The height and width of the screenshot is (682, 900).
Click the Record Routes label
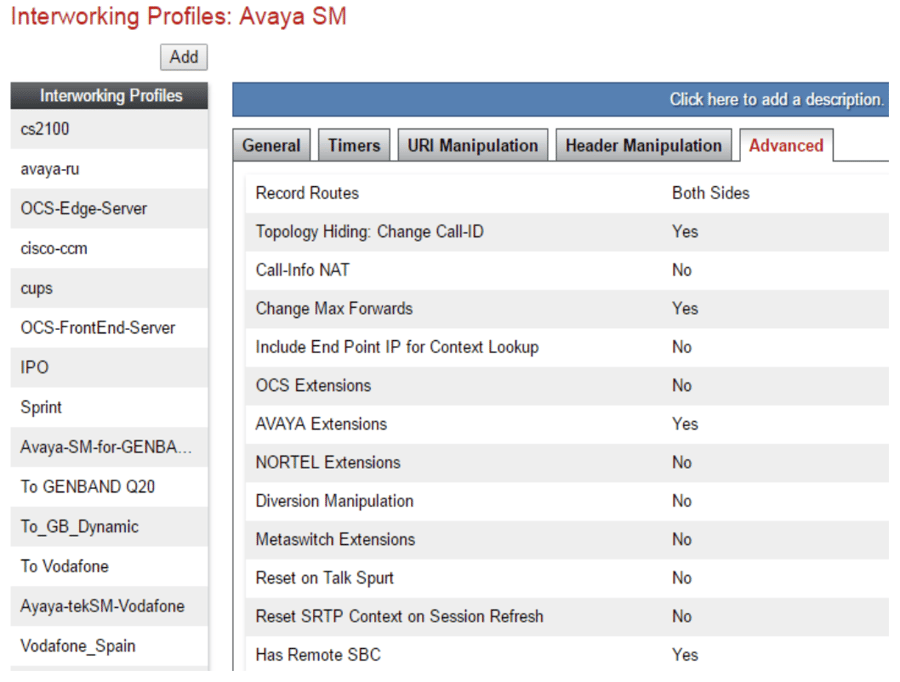click(307, 193)
